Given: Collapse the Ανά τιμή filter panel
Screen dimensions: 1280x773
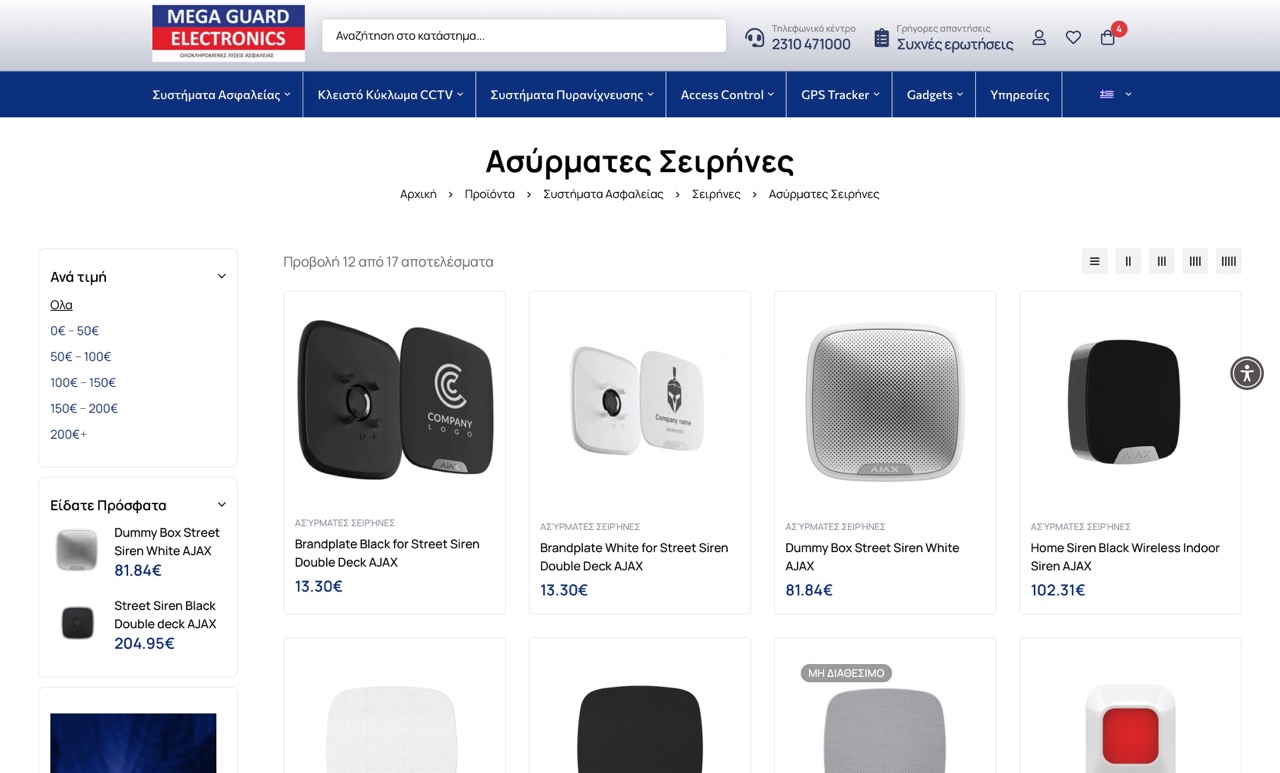Looking at the screenshot, I should point(222,276).
